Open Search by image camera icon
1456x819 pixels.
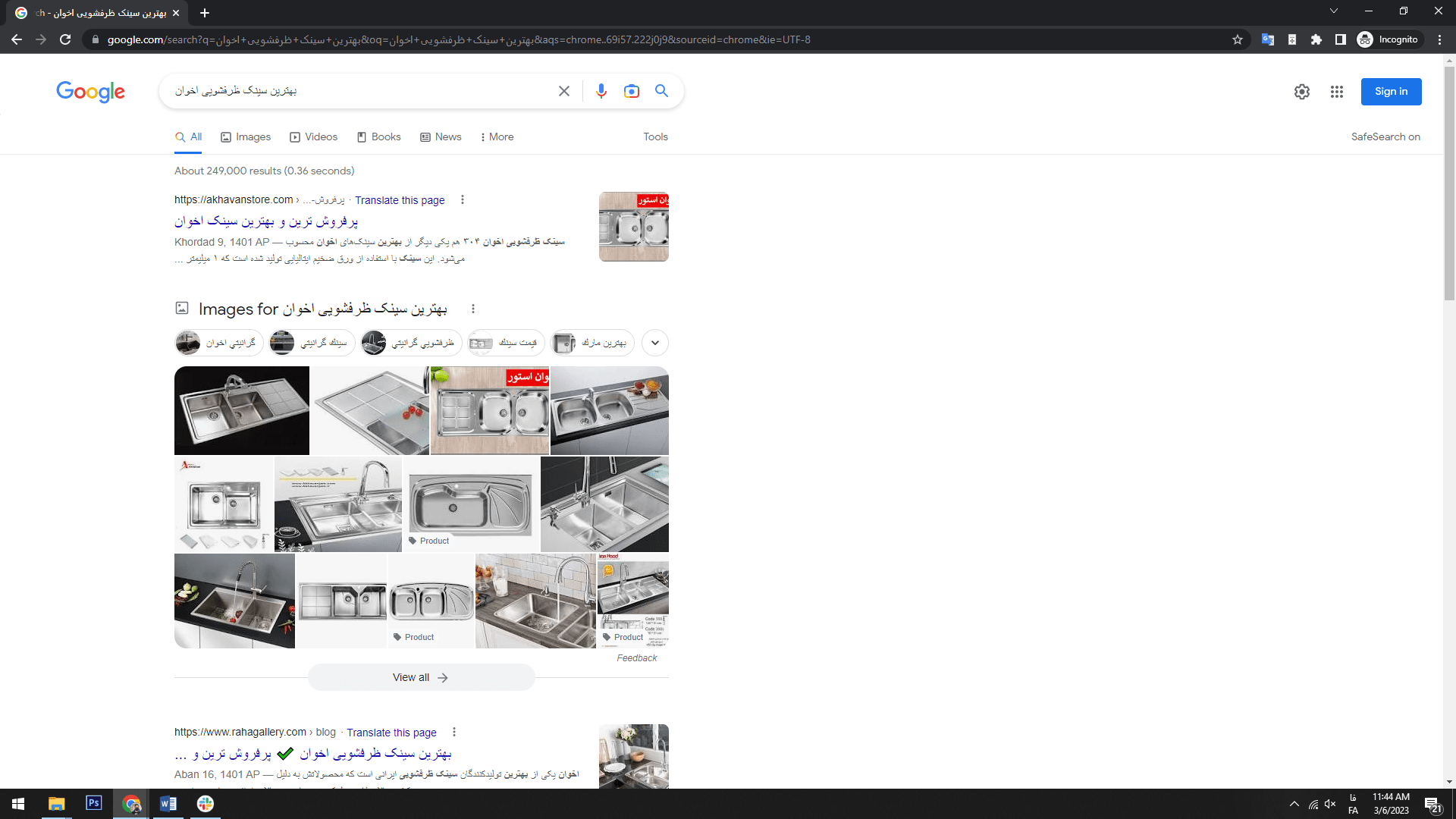[632, 91]
